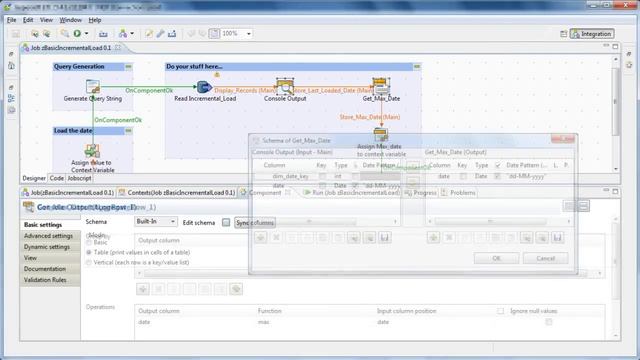Image resolution: width=640 pixels, height=360 pixels.
Task: Save input schema with floppy disk icon
Action: click(384, 237)
